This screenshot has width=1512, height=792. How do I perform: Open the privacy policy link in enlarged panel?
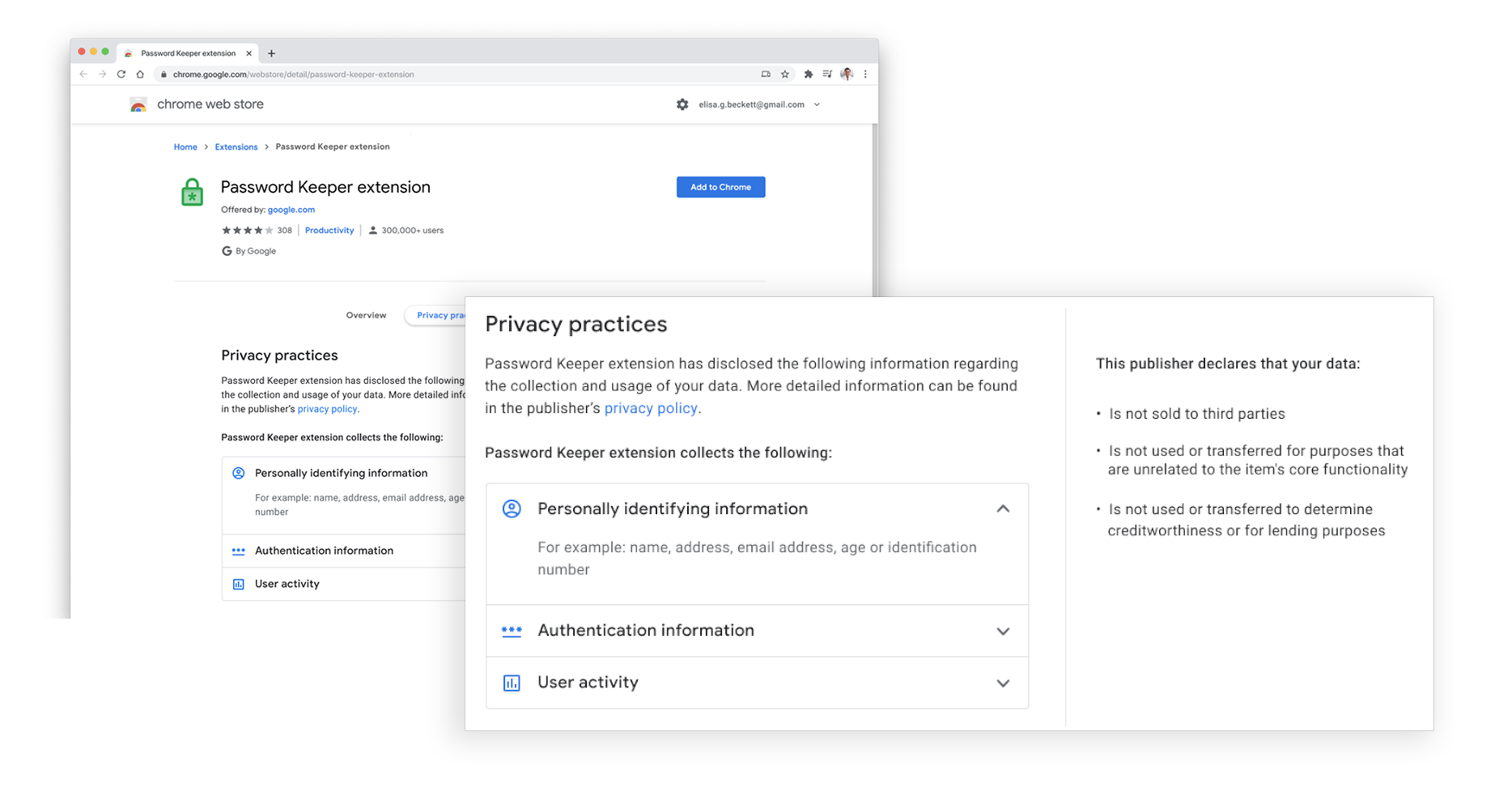651,408
